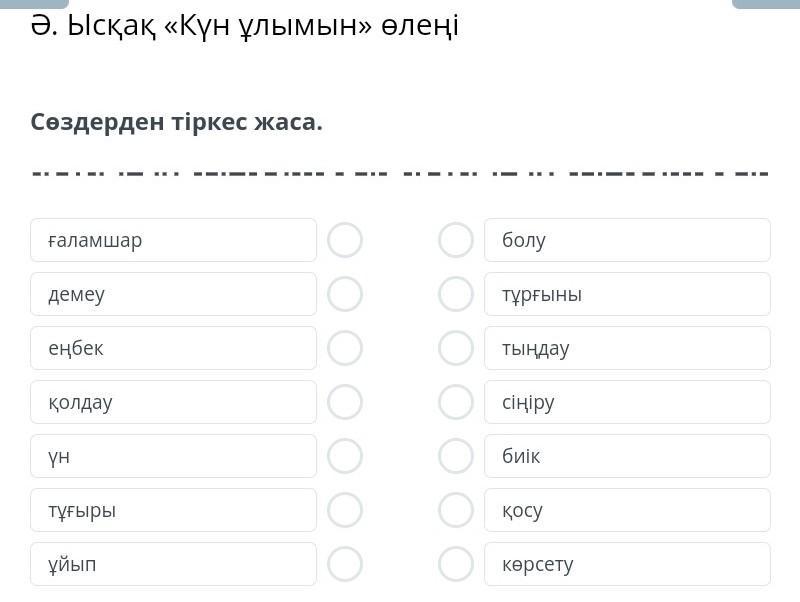
Task: Select the radio circle next to үн
Action: tap(345, 456)
